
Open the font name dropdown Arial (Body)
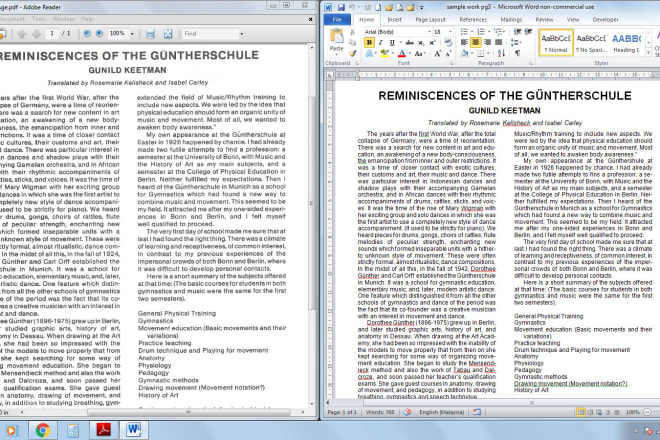click(429, 32)
